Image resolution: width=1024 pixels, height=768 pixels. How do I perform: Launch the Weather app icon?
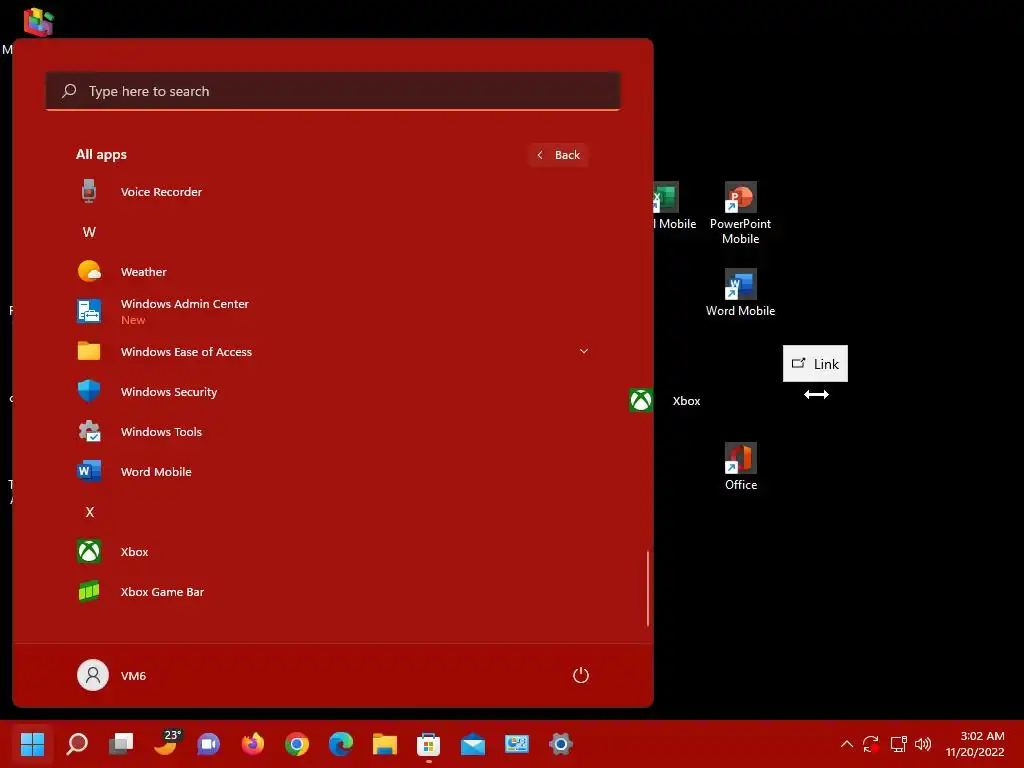(x=89, y=271)
